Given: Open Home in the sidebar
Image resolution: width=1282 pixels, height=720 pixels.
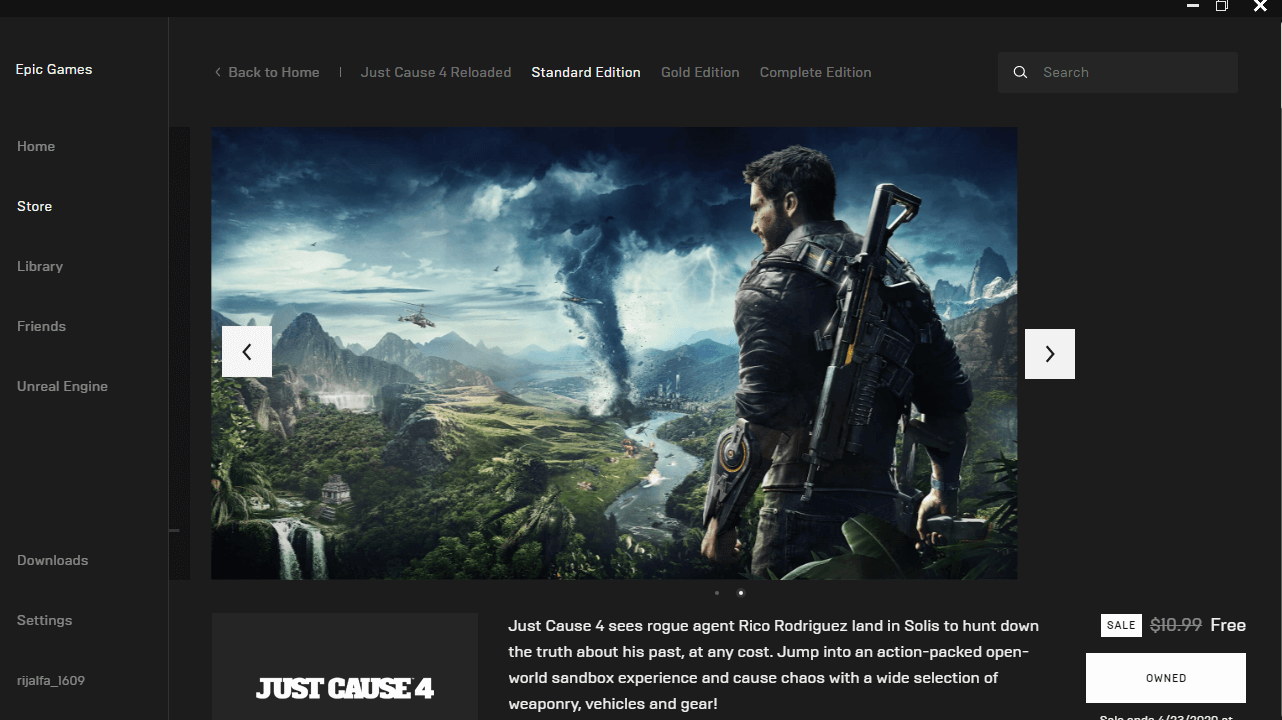Looking at the screenshot, I should coord(36,147).
